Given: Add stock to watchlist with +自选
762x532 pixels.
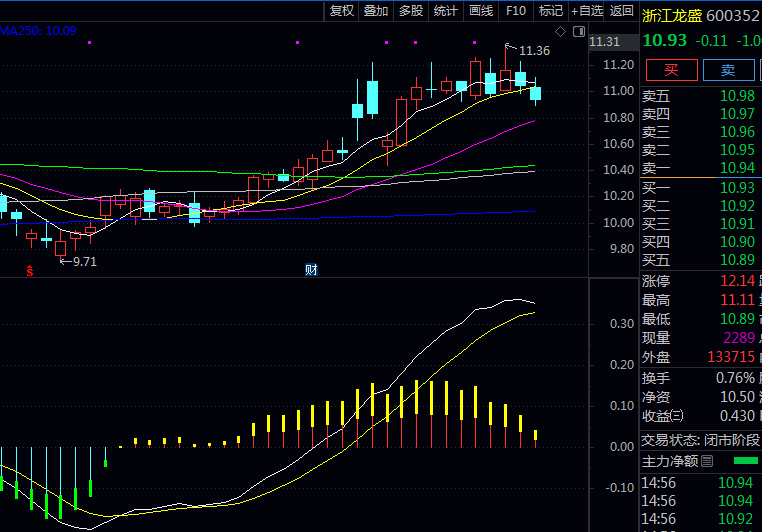Looking at the screenshot, I should click(587, 11).
